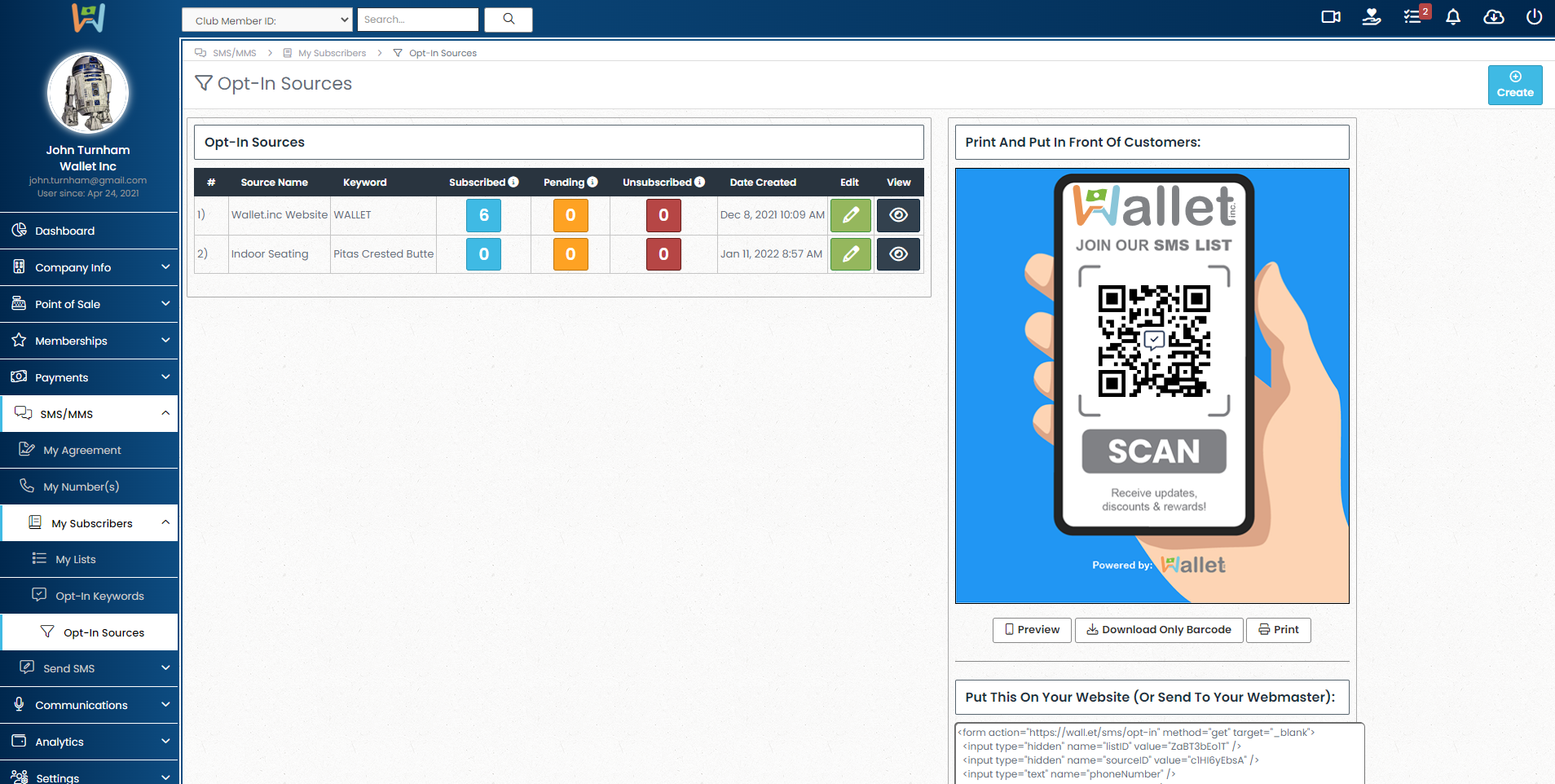
Task: Click Pending column info icon
Action: tap(592, 182)
